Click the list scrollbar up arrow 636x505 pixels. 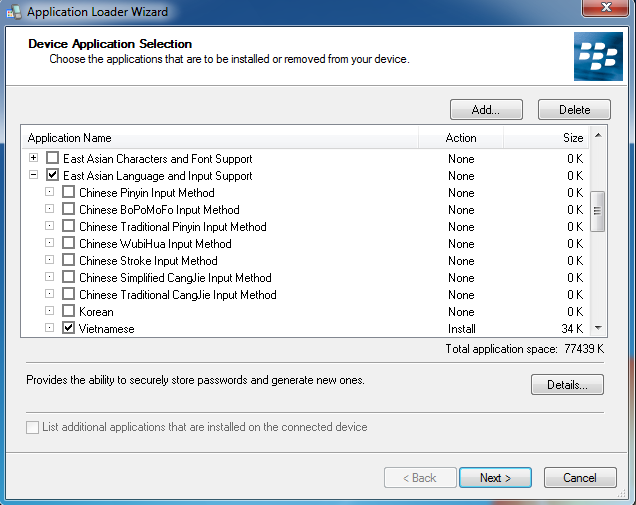598,136
